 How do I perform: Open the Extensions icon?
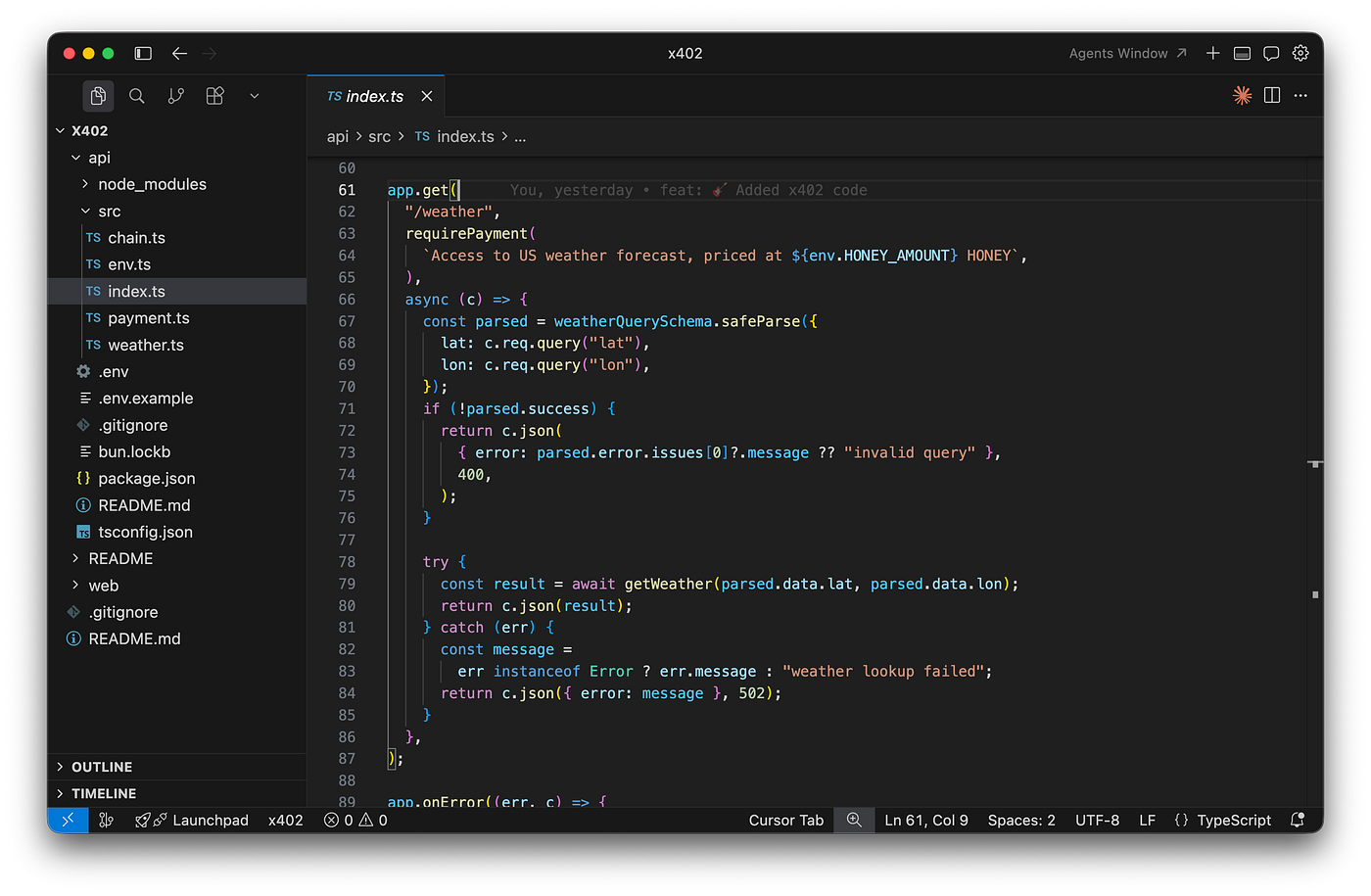pos(215,96)
